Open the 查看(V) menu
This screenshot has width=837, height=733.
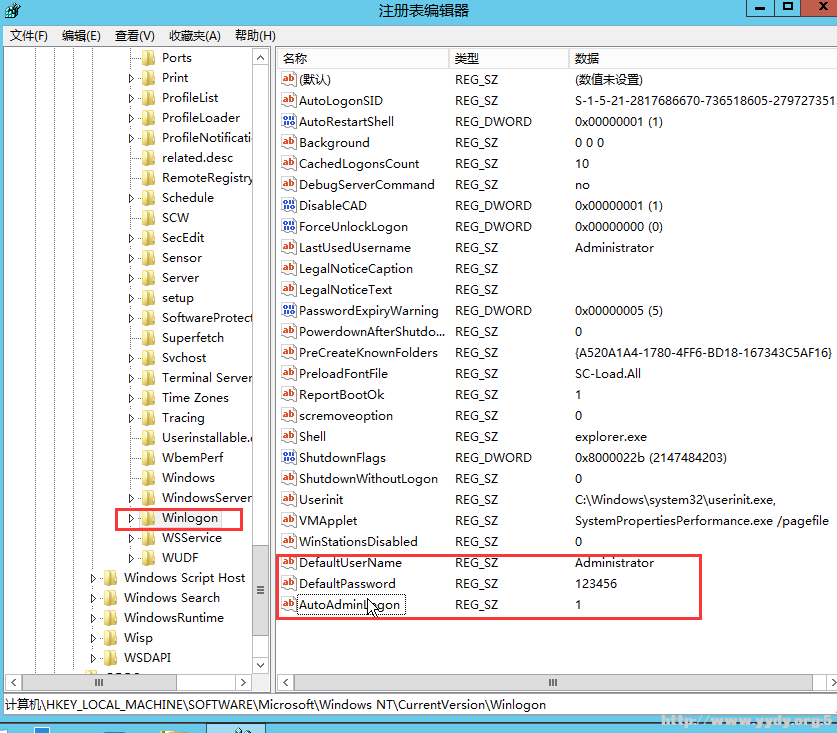135,36
